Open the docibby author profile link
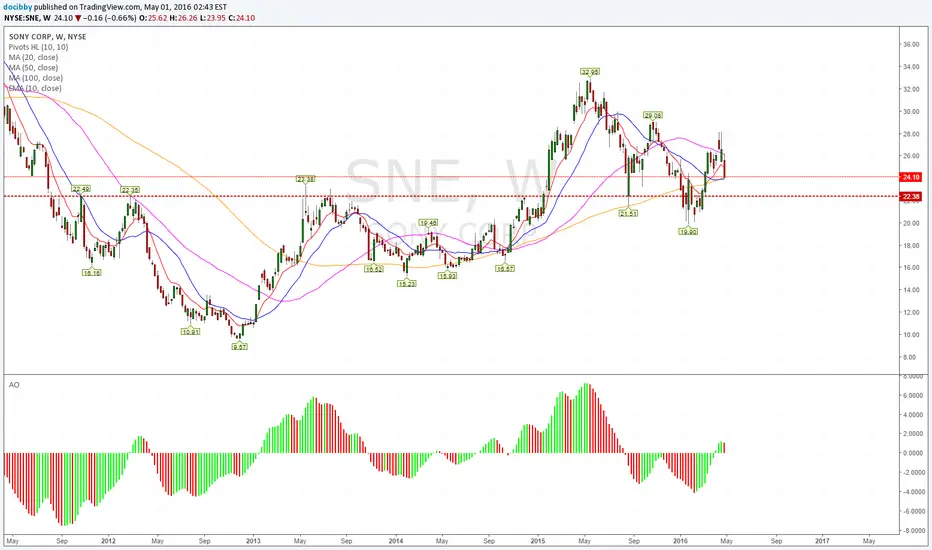Image resolution: width=932 pixels, height=550 pixels. 18,7
